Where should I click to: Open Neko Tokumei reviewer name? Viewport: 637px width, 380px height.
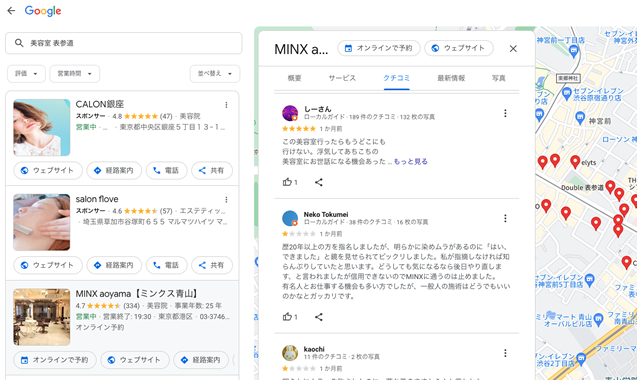coord(326,214)
